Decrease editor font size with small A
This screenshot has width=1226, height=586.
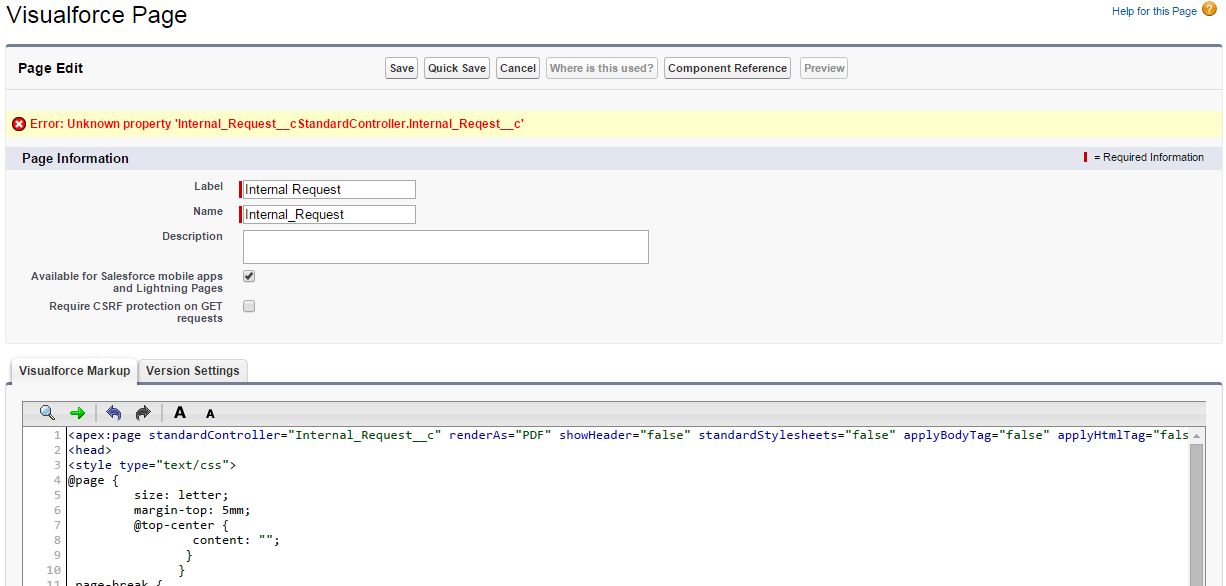tap(210, 413)
